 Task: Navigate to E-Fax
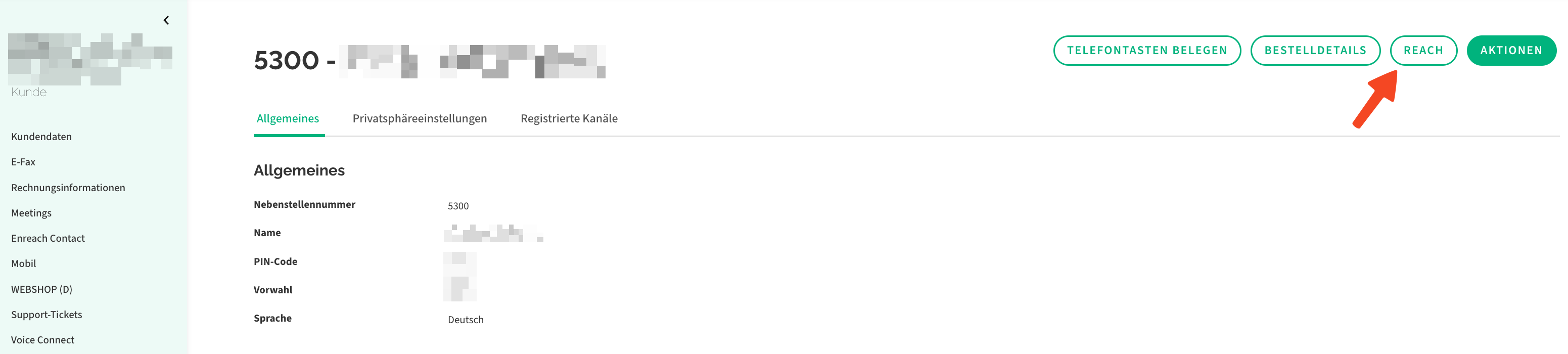pyautogui.click(x=23, y=161)
